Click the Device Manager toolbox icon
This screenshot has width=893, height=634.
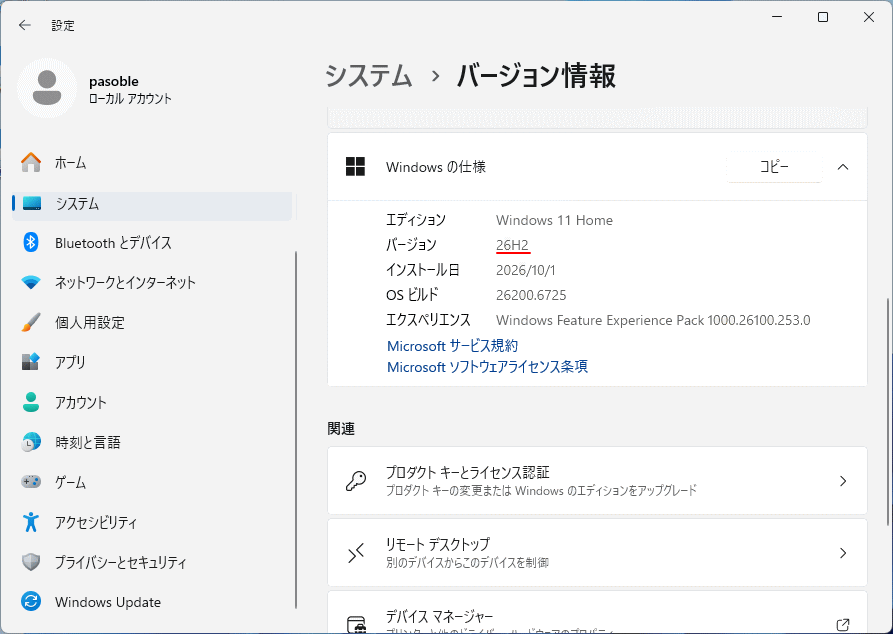[x=356, y=624]
